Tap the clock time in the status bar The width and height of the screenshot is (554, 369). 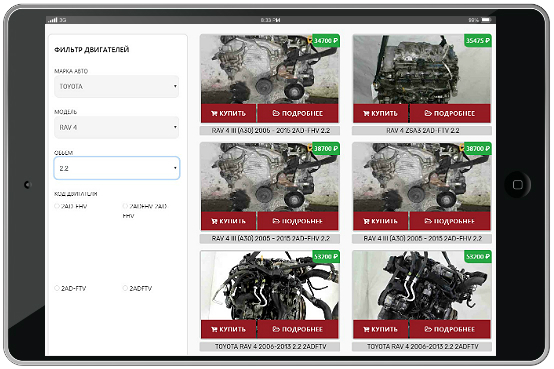coord(270,20)
